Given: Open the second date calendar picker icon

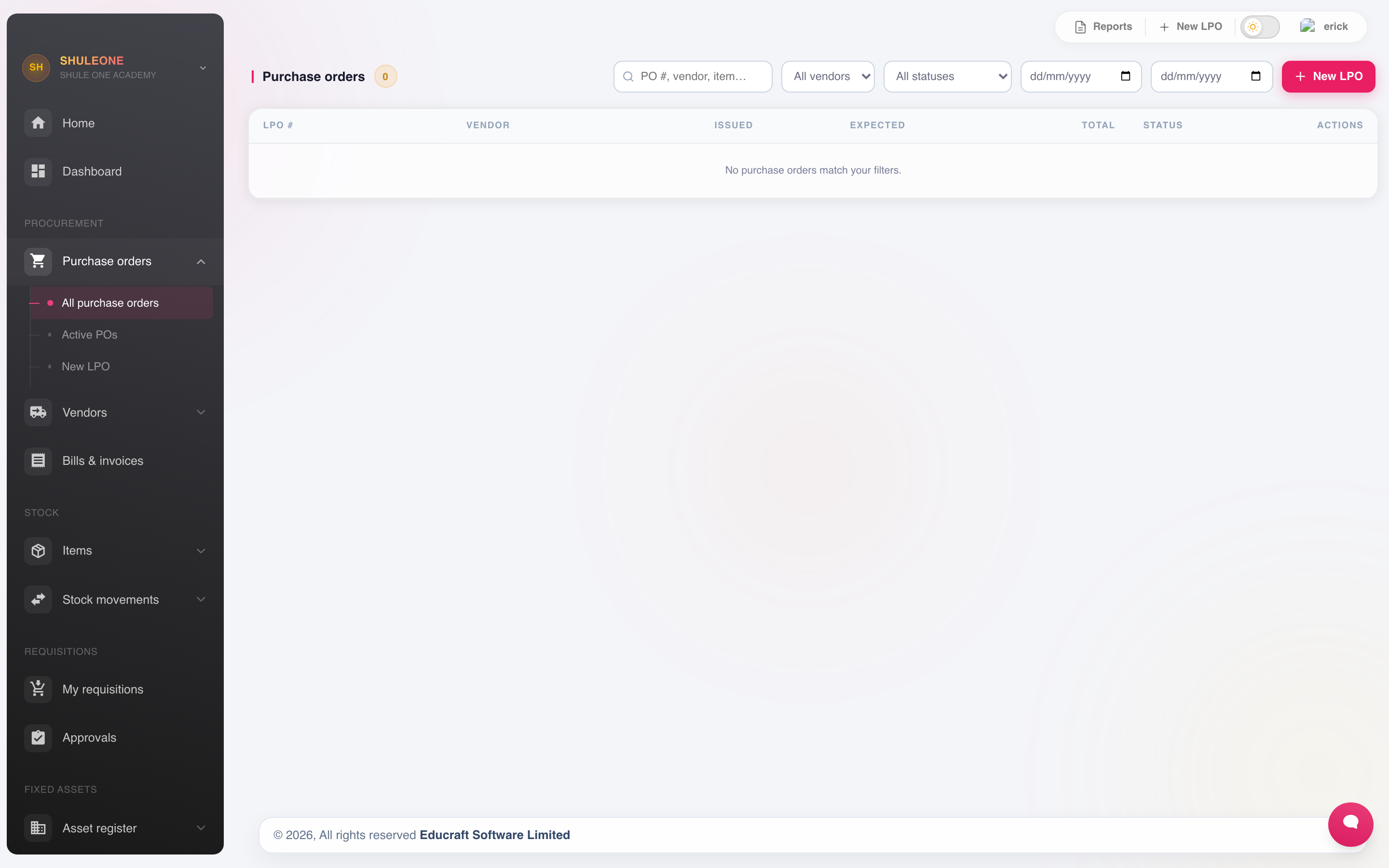Looking at the screenshot, I should 1255,76.
